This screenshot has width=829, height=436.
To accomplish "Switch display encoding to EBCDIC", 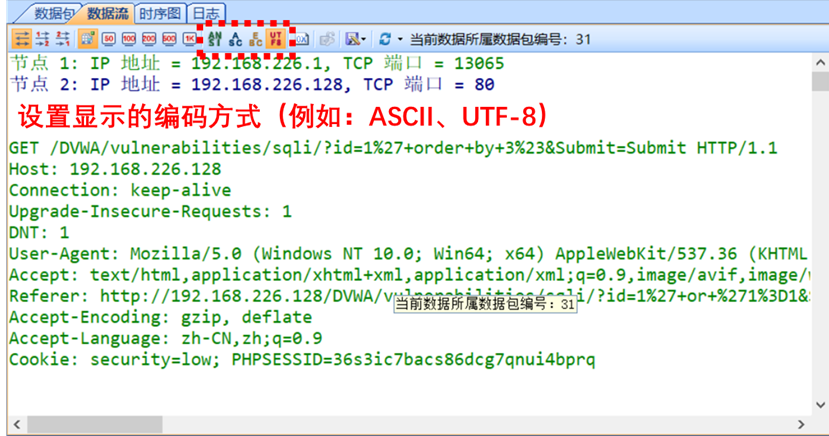I will [255, 39].
